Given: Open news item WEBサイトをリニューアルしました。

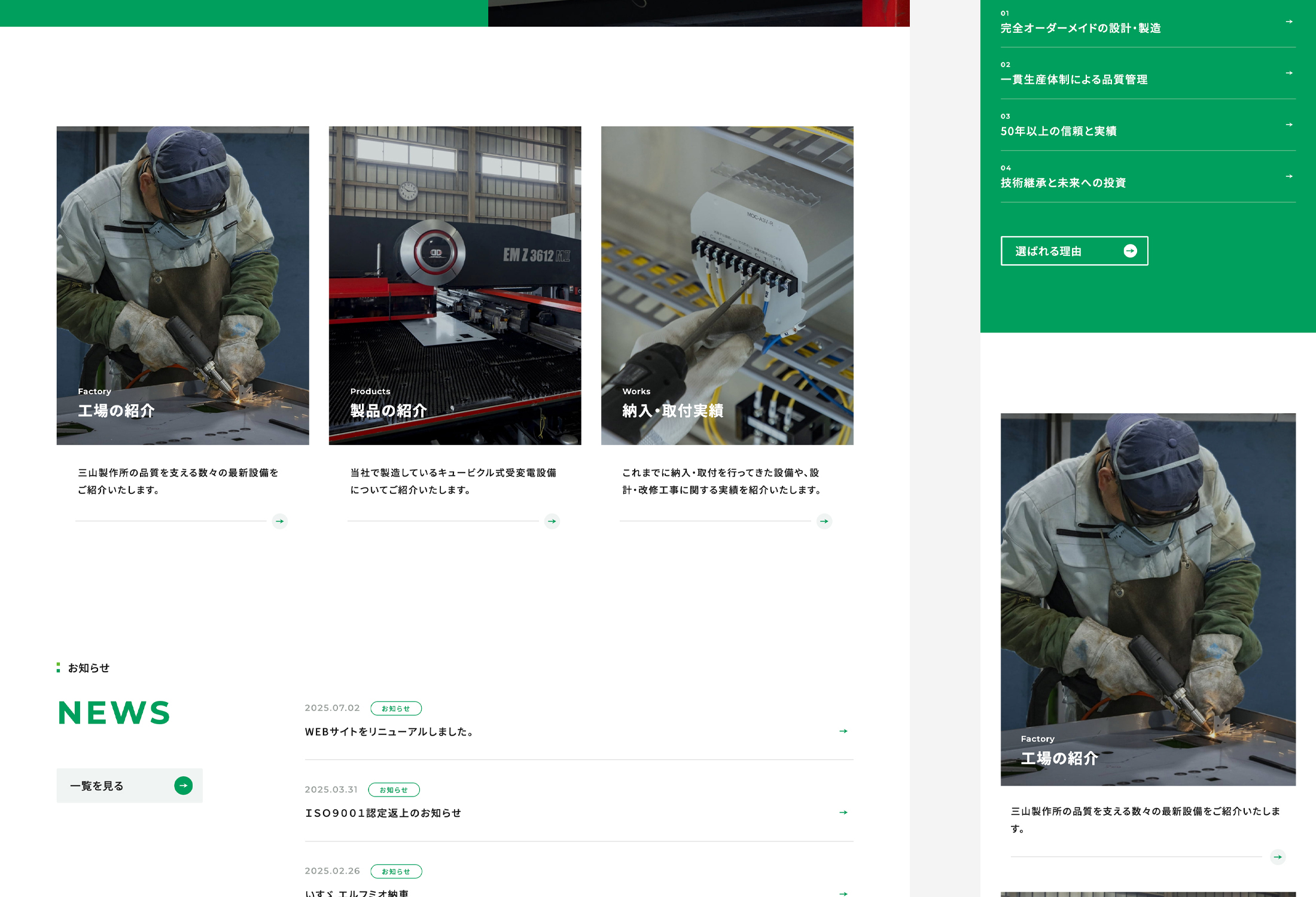Looking at the screenshot, I should pyautogui.click(x=390, y=731).
